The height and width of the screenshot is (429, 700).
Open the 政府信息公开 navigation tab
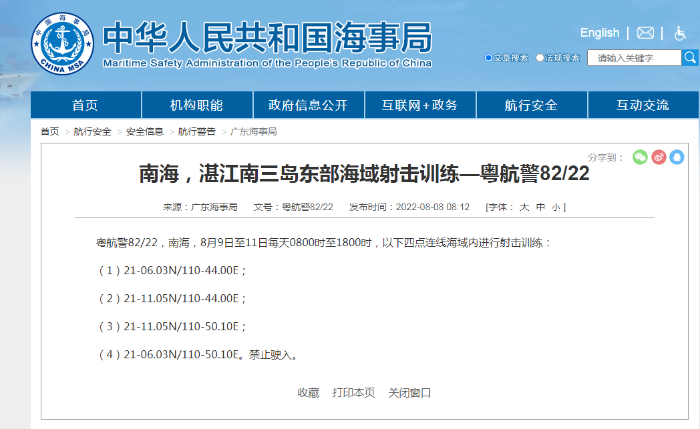pos(308,105)
